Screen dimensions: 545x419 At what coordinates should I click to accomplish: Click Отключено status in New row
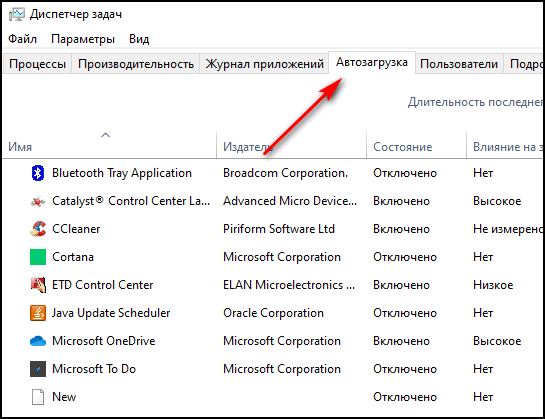[405, 397]
